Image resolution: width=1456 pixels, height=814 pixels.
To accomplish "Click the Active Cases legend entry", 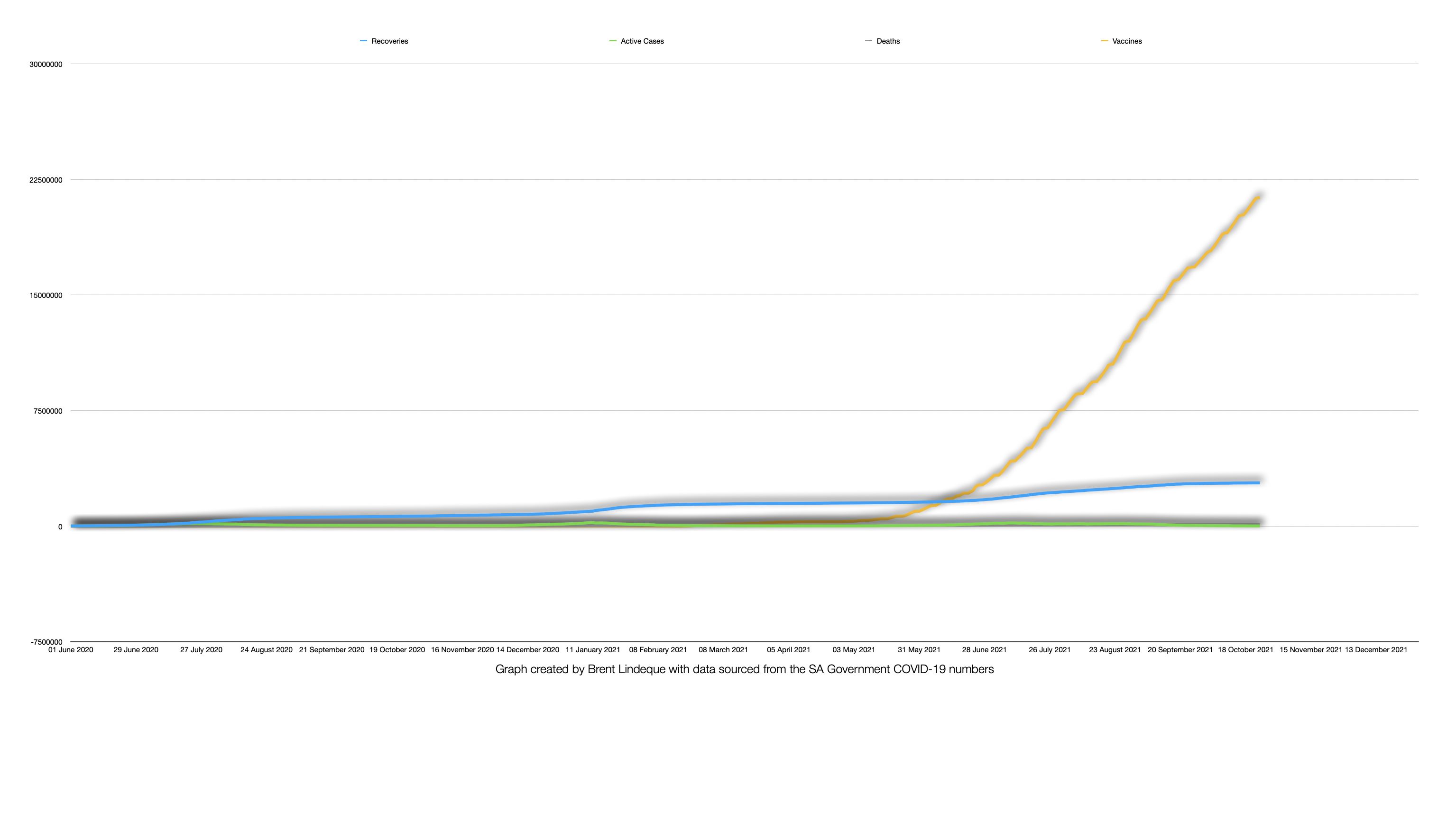I will pos(642,41).
